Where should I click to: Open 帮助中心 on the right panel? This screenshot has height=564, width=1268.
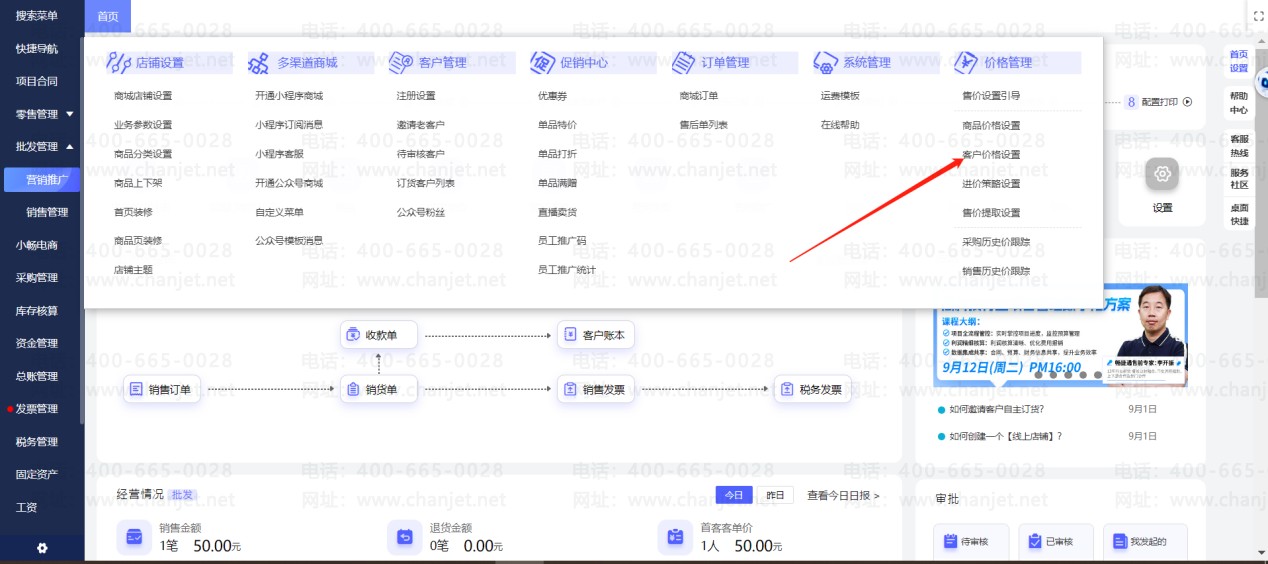1239,103
